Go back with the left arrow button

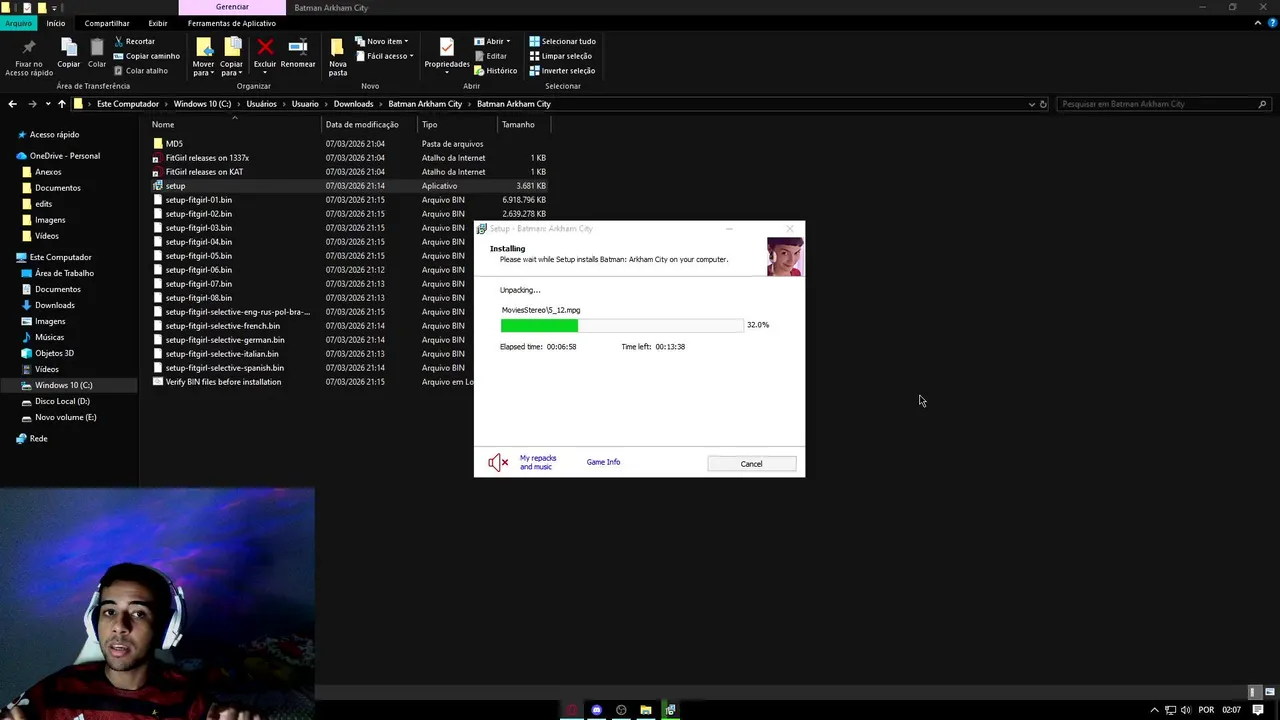[12, 104]
